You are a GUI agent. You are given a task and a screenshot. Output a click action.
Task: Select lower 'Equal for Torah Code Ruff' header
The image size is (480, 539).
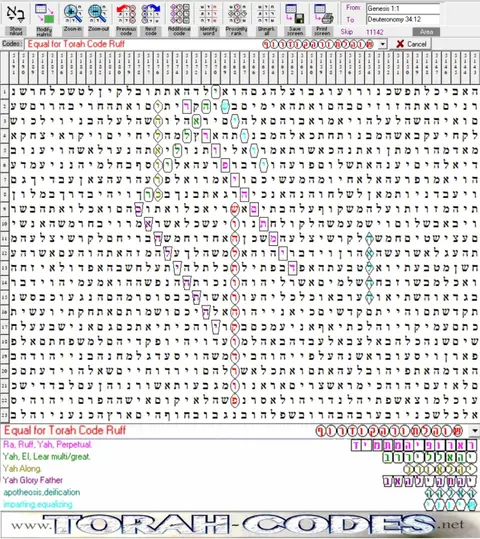65,430
